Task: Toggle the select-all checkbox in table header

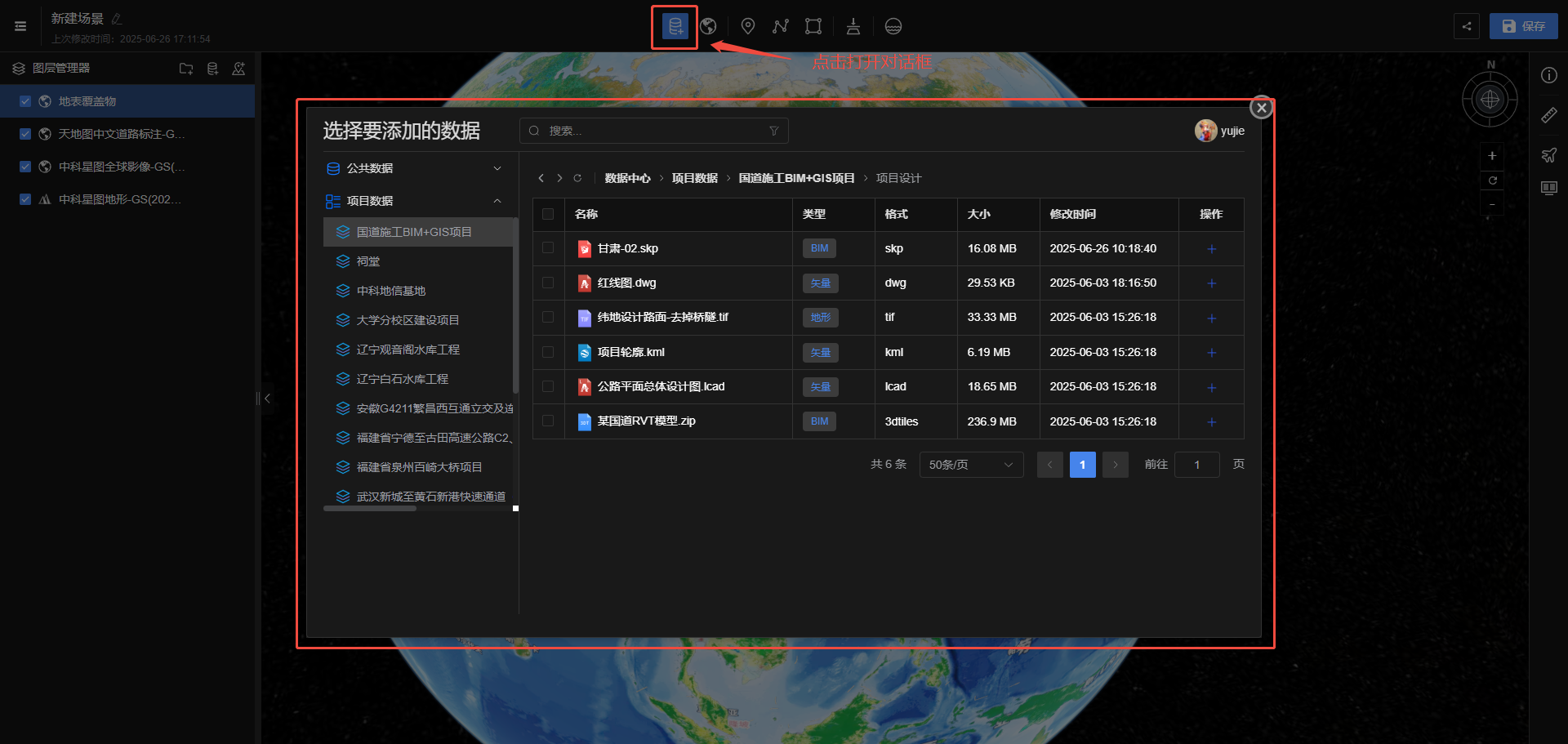Action: point(548,214)
